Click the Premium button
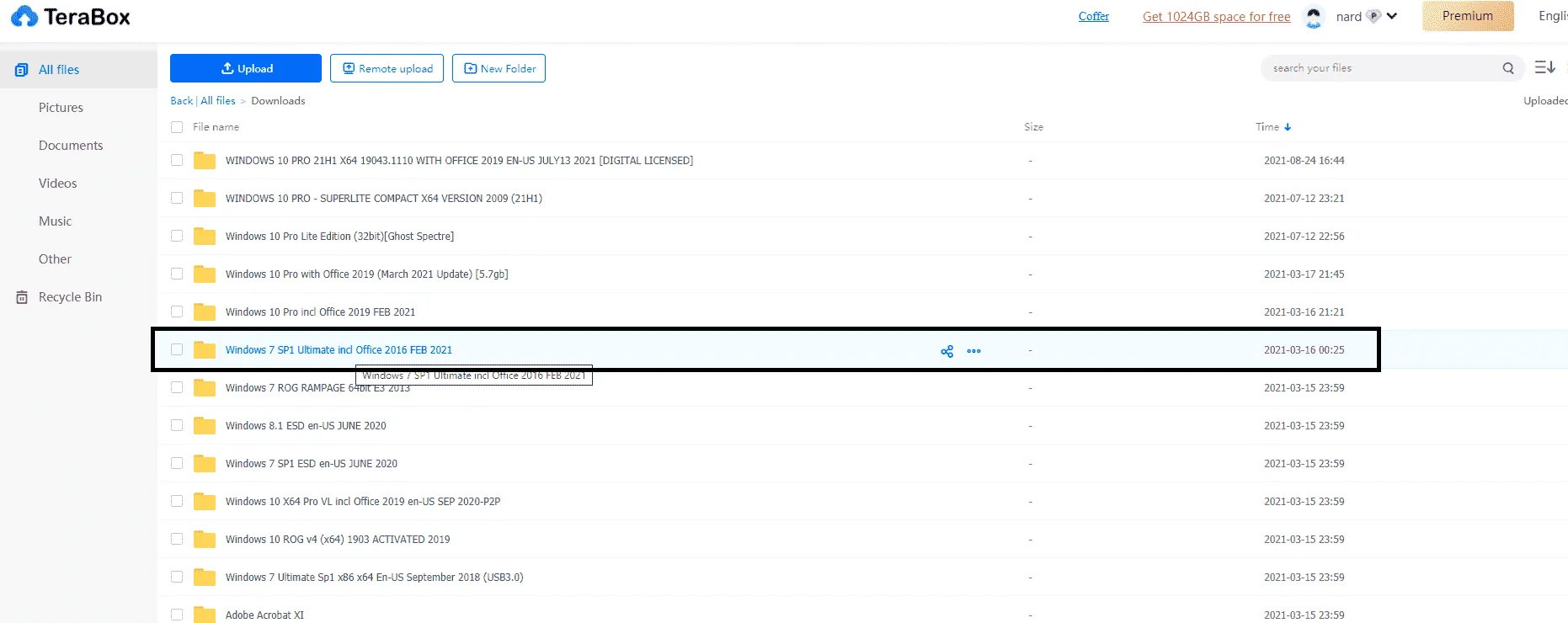1568x623 pixels. (x=1468, y=16)
